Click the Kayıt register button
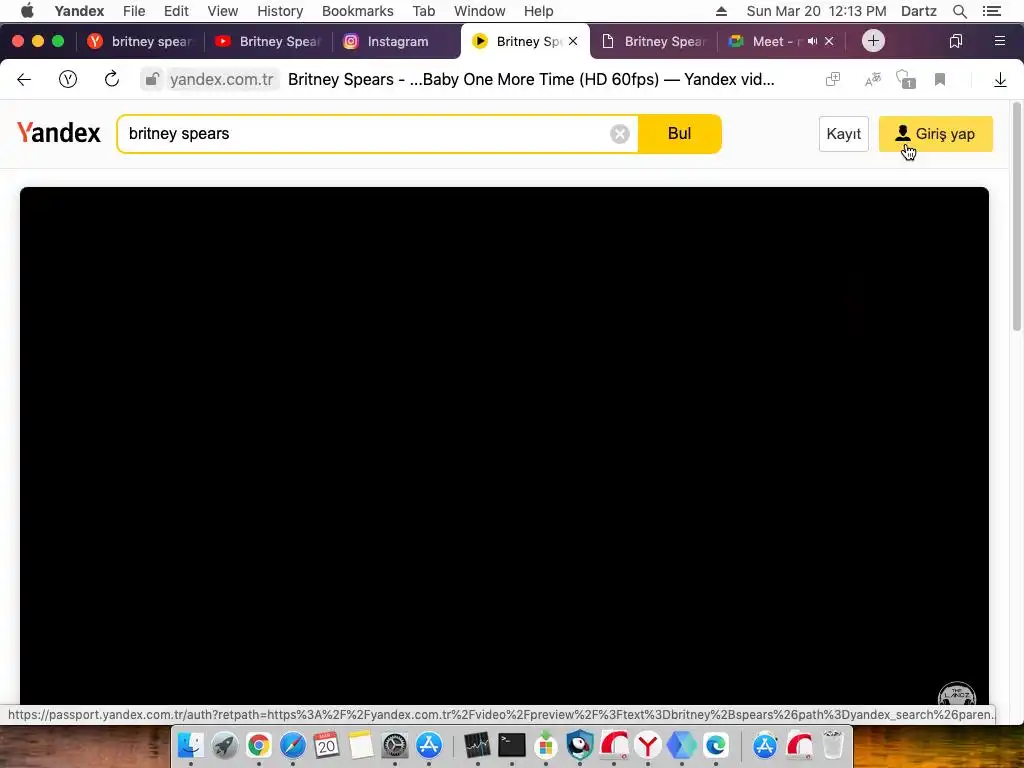The image size is (1024, 768). 844,134
